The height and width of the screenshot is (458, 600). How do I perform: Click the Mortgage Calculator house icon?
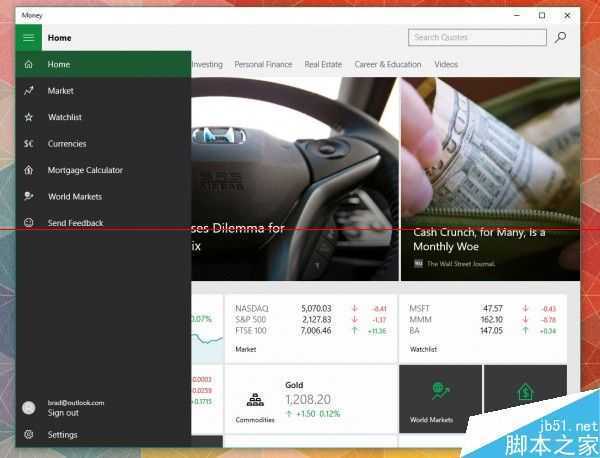(x=29, y=170)
